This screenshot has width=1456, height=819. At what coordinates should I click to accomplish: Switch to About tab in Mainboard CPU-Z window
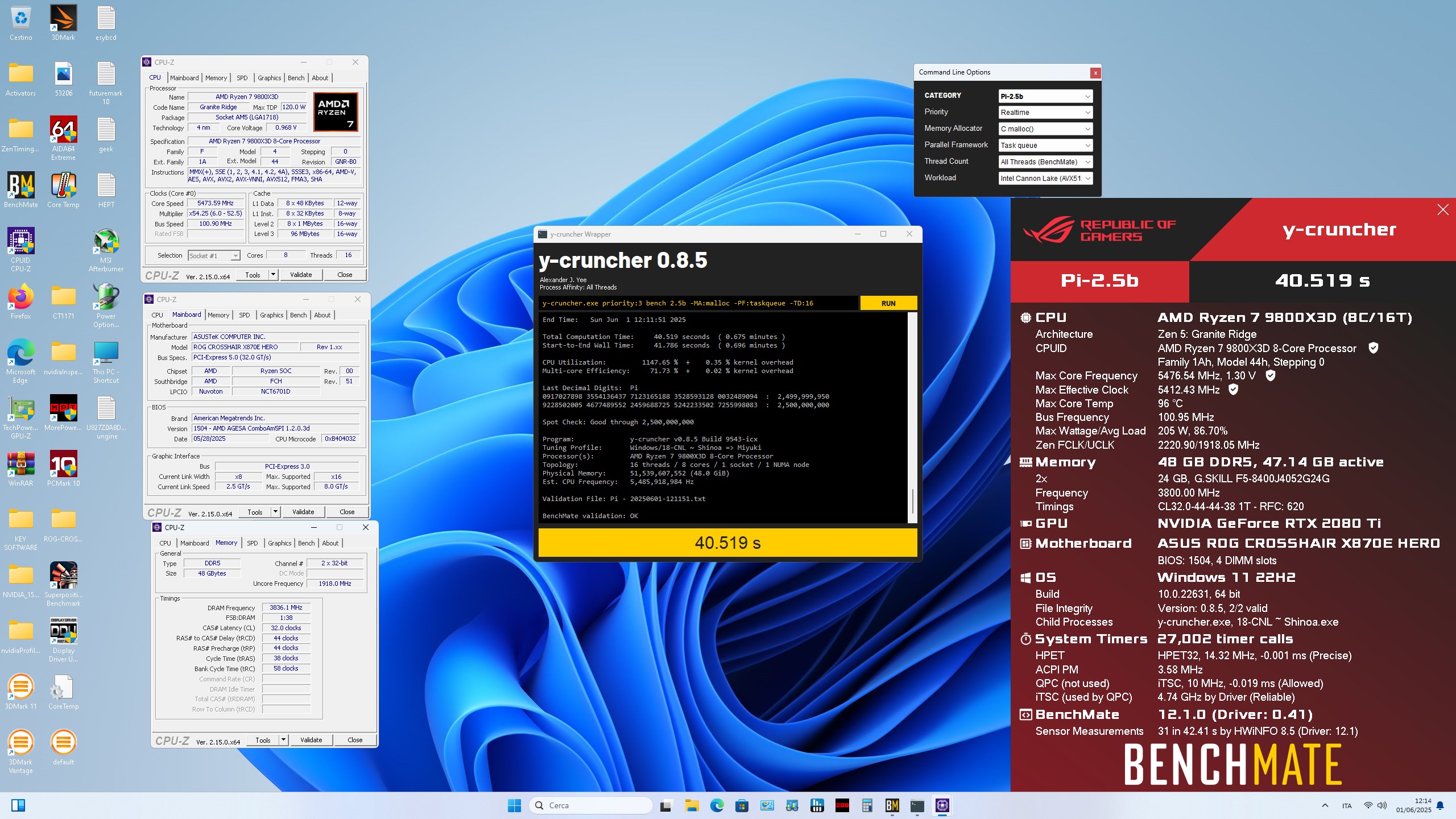click(x=322, y=315)
